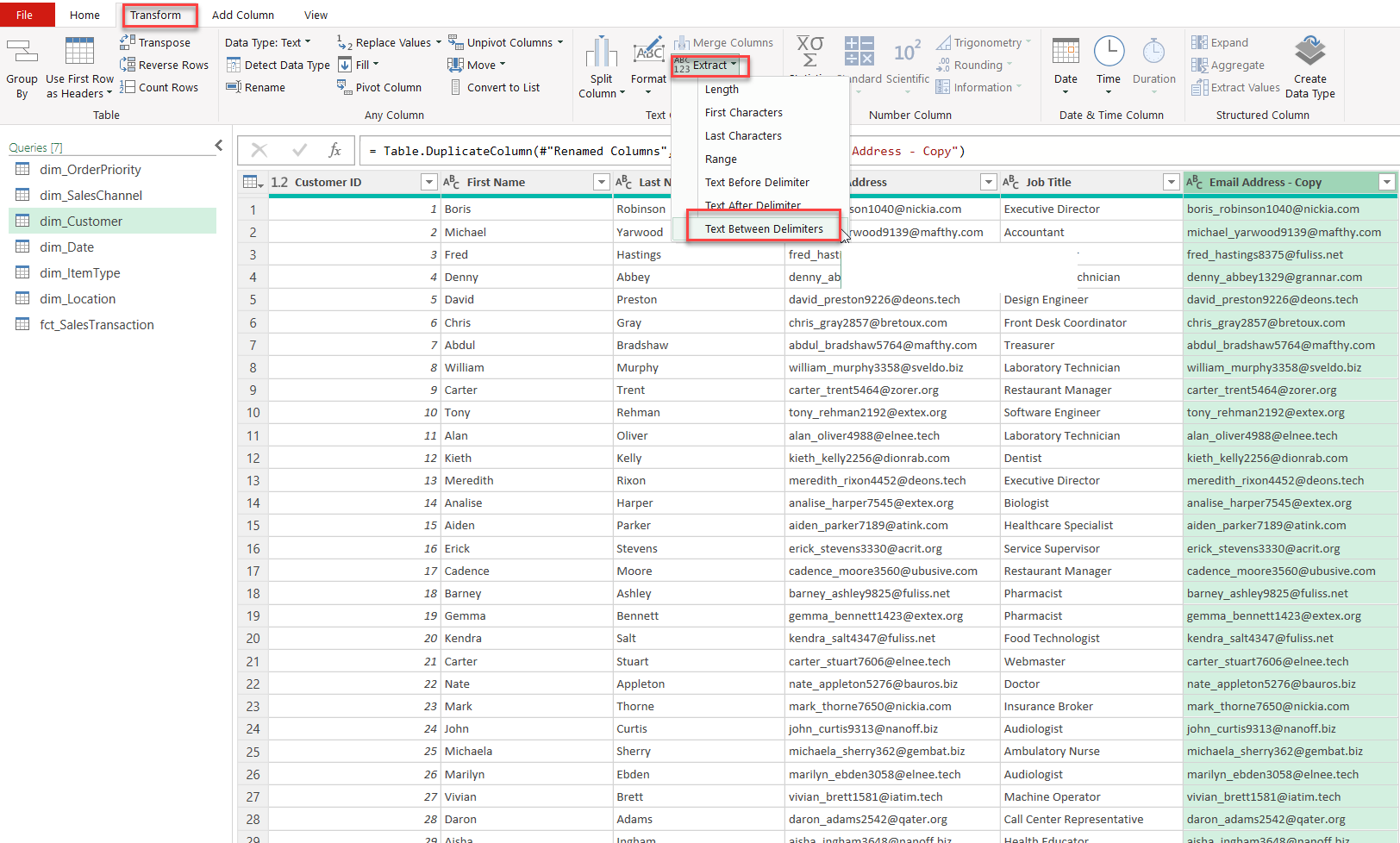The image size is (1400, 843).
Task: Open the table corner menu icon
Action: [x=253, y=182]
